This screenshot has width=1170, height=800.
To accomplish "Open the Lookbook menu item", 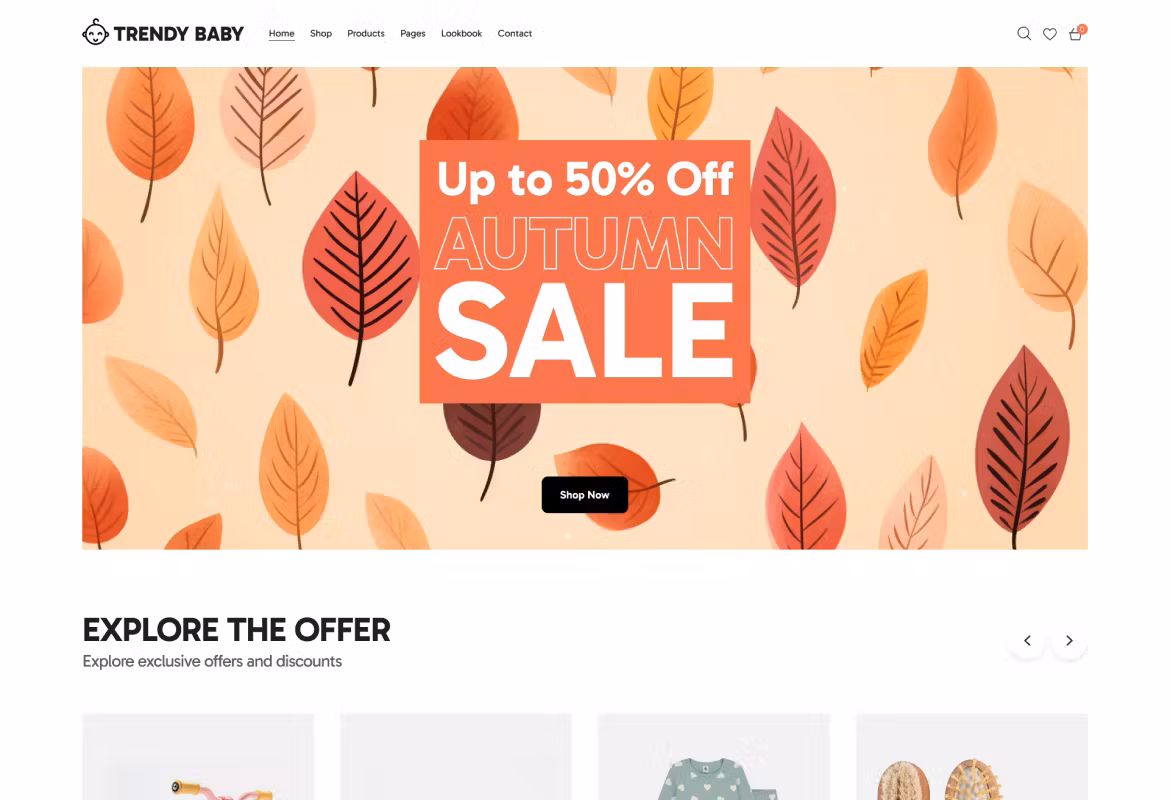I will coord(461,34).
